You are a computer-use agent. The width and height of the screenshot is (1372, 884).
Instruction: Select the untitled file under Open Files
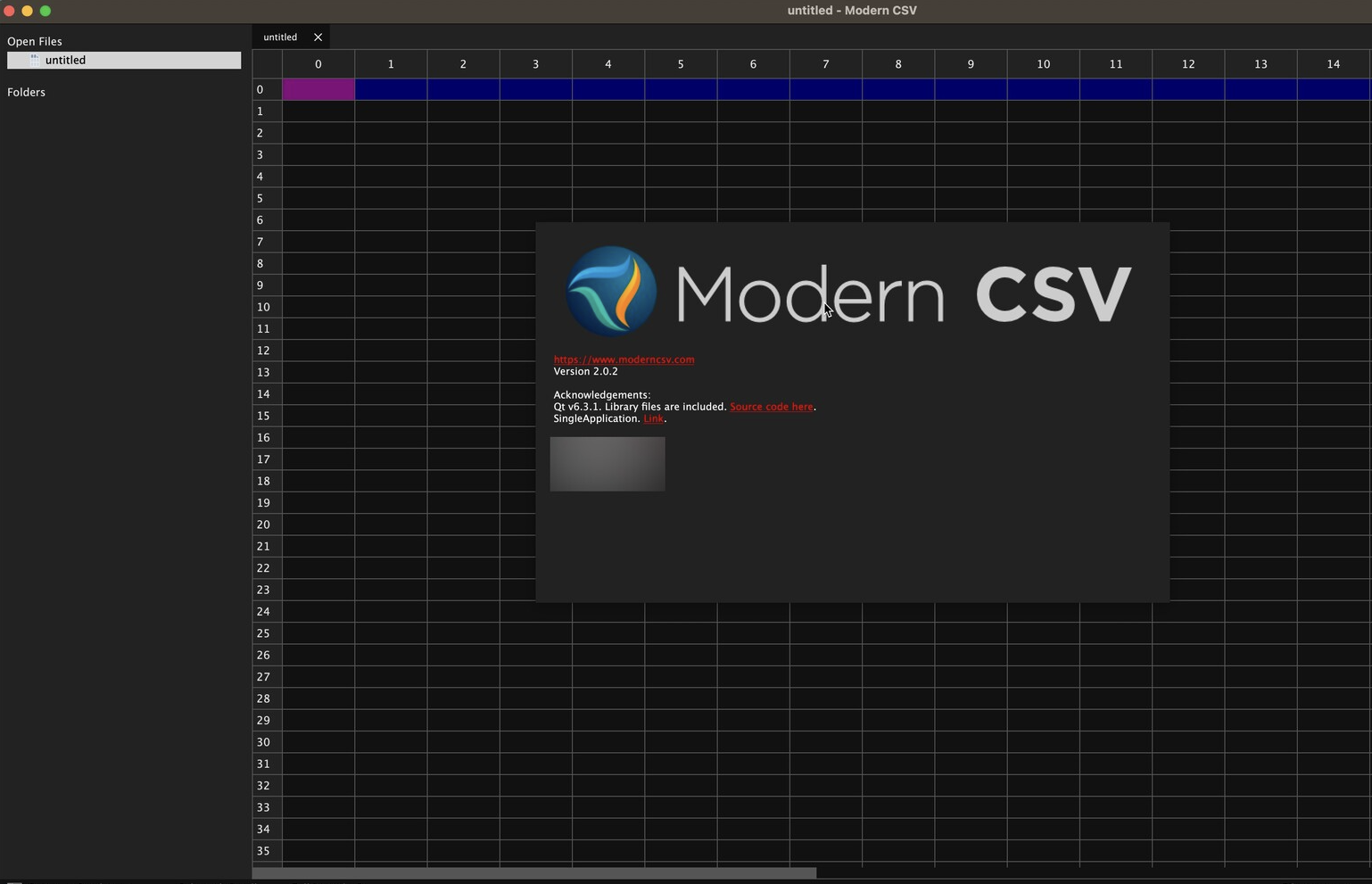coord(65,60)
